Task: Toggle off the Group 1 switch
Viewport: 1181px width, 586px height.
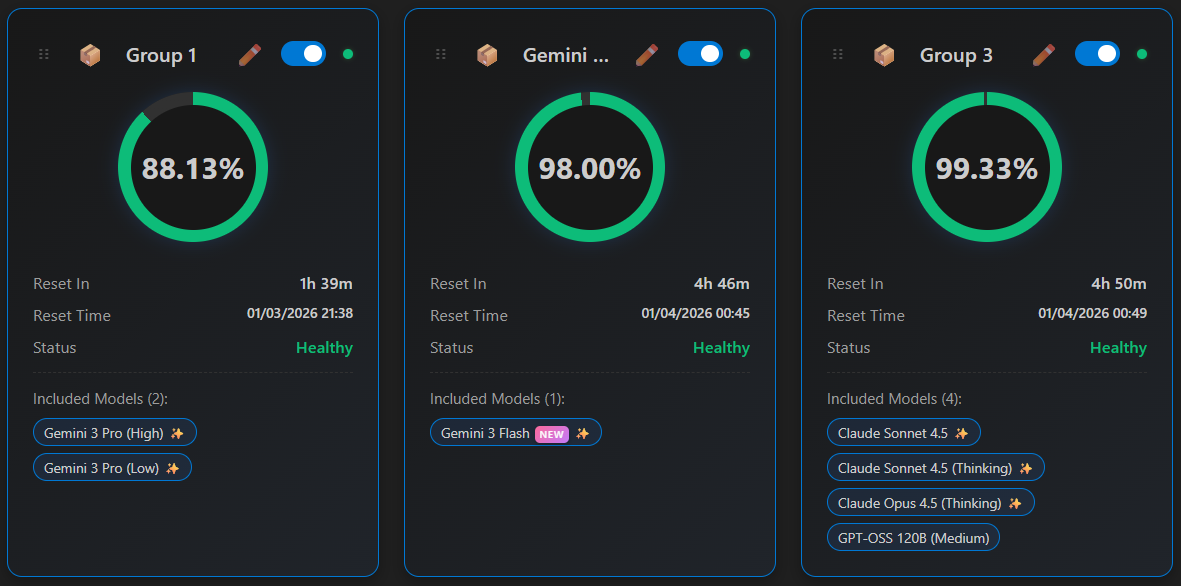Action: click(304, 53)
